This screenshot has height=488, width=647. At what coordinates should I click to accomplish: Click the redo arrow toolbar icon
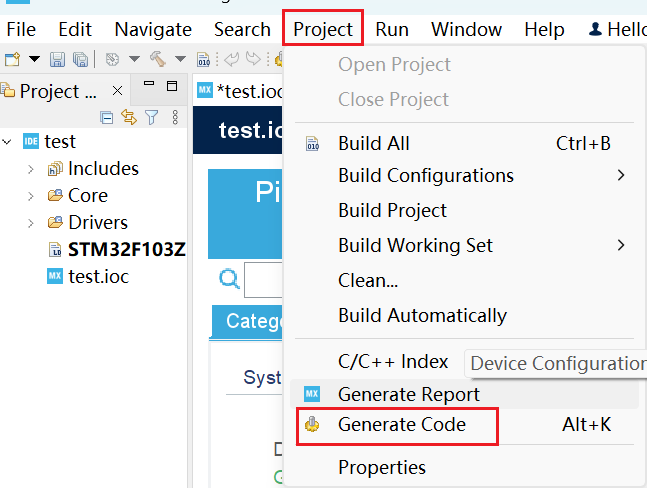[x=253, y=59]
